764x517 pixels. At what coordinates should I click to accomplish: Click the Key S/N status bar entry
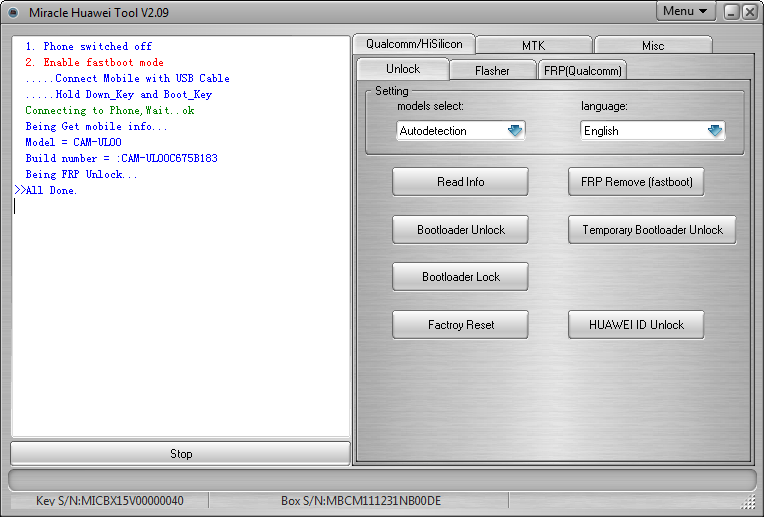[x=110, y=500]
